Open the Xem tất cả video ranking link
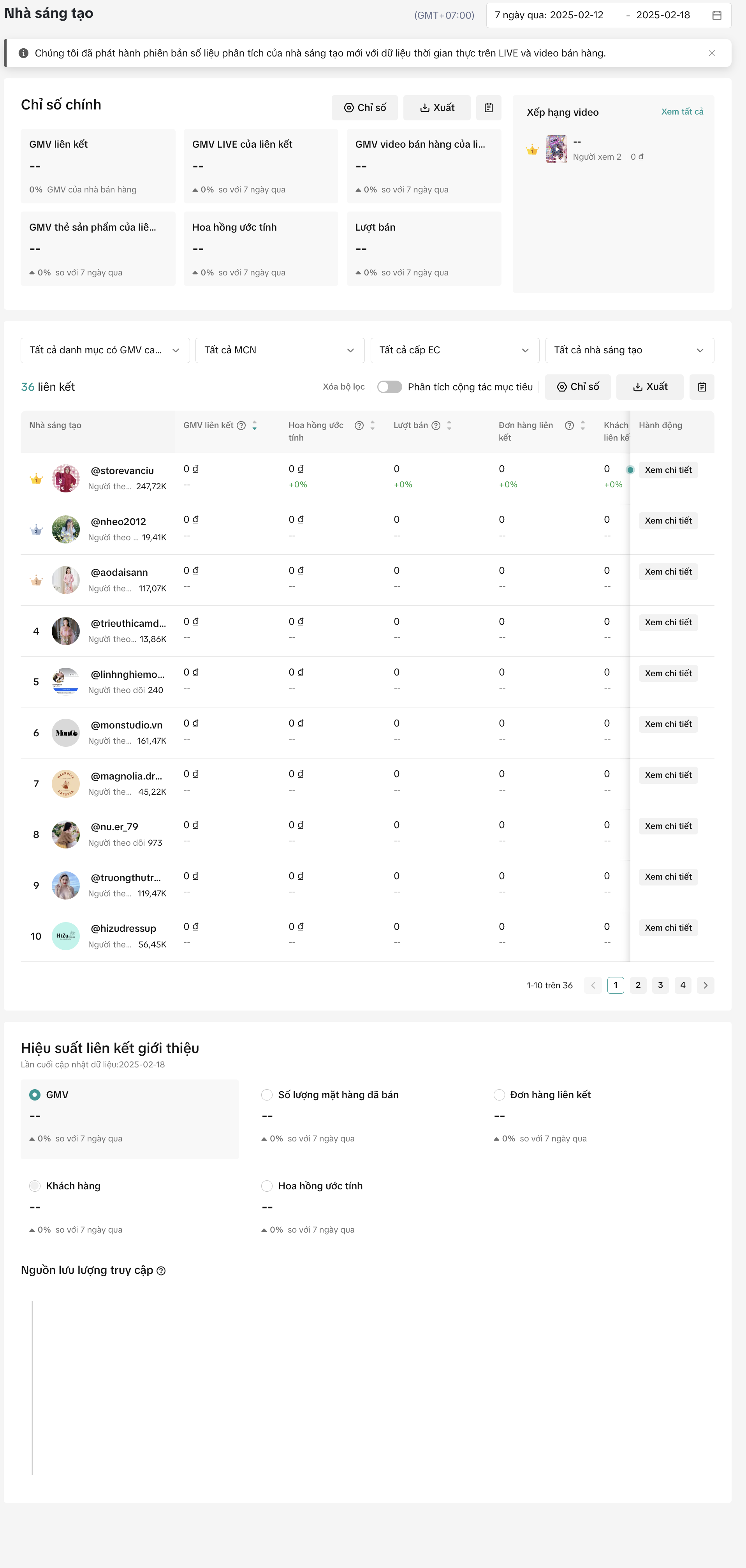 tap(682, 112)
